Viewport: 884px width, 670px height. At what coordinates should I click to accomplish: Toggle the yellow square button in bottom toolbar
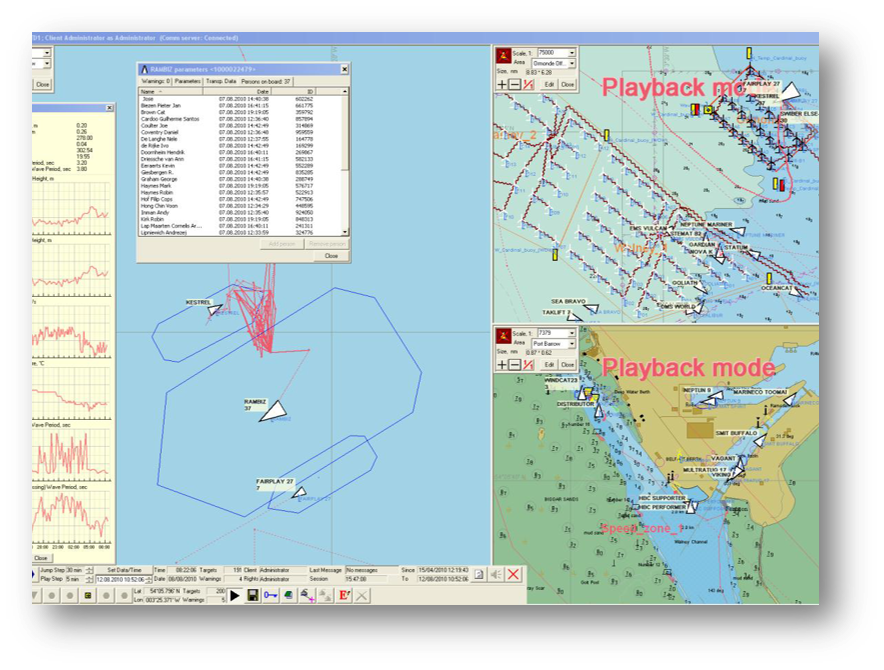click(x=87, y=596)
